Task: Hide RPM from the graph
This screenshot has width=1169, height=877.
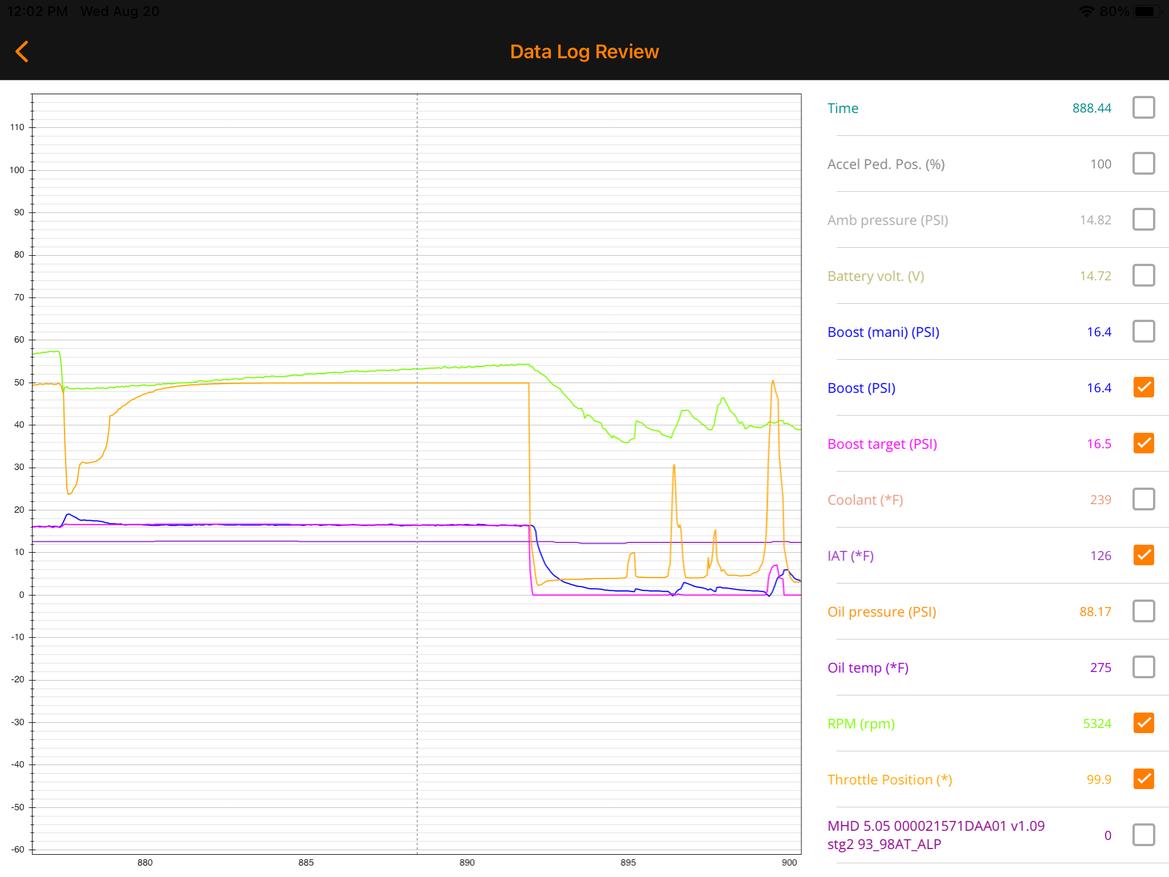Action: point(1143,723)
